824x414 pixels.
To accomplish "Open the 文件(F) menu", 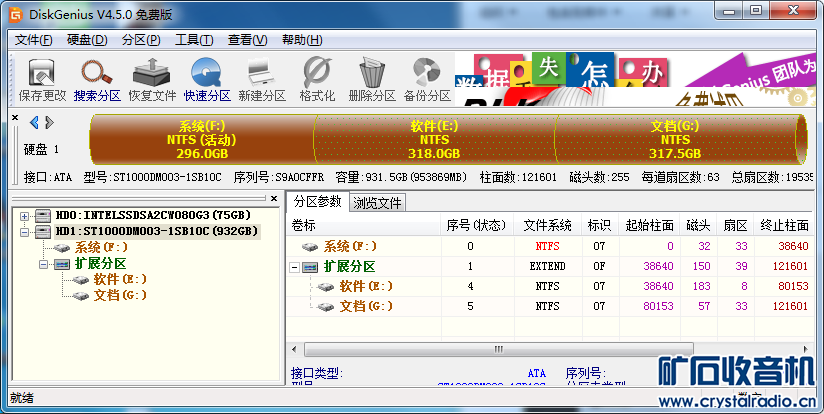I will point(34,40).
